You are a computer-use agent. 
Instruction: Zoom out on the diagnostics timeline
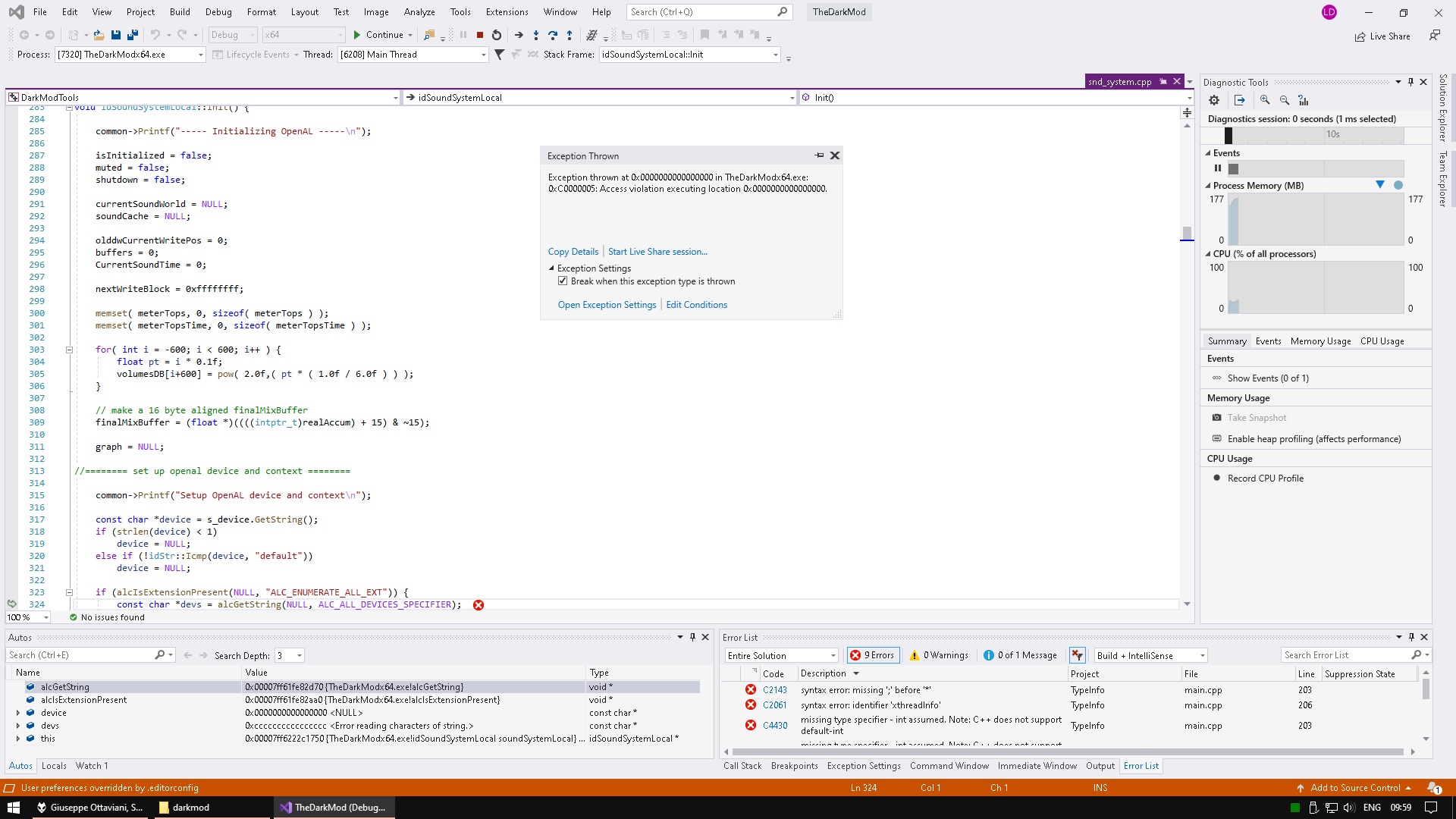tap(1285, 100)
